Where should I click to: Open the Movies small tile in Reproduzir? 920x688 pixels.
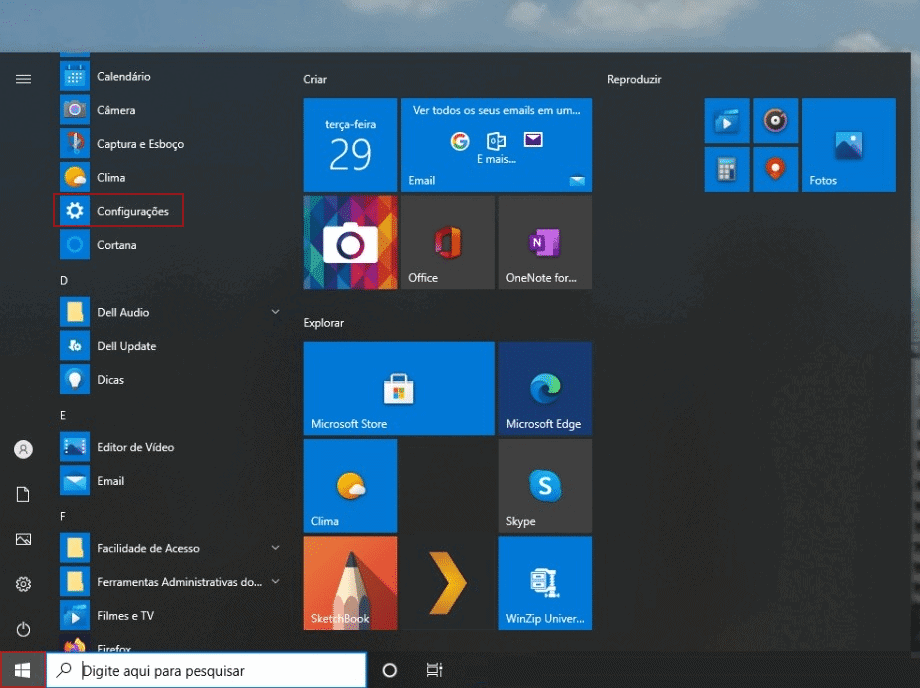pos(727,121)
